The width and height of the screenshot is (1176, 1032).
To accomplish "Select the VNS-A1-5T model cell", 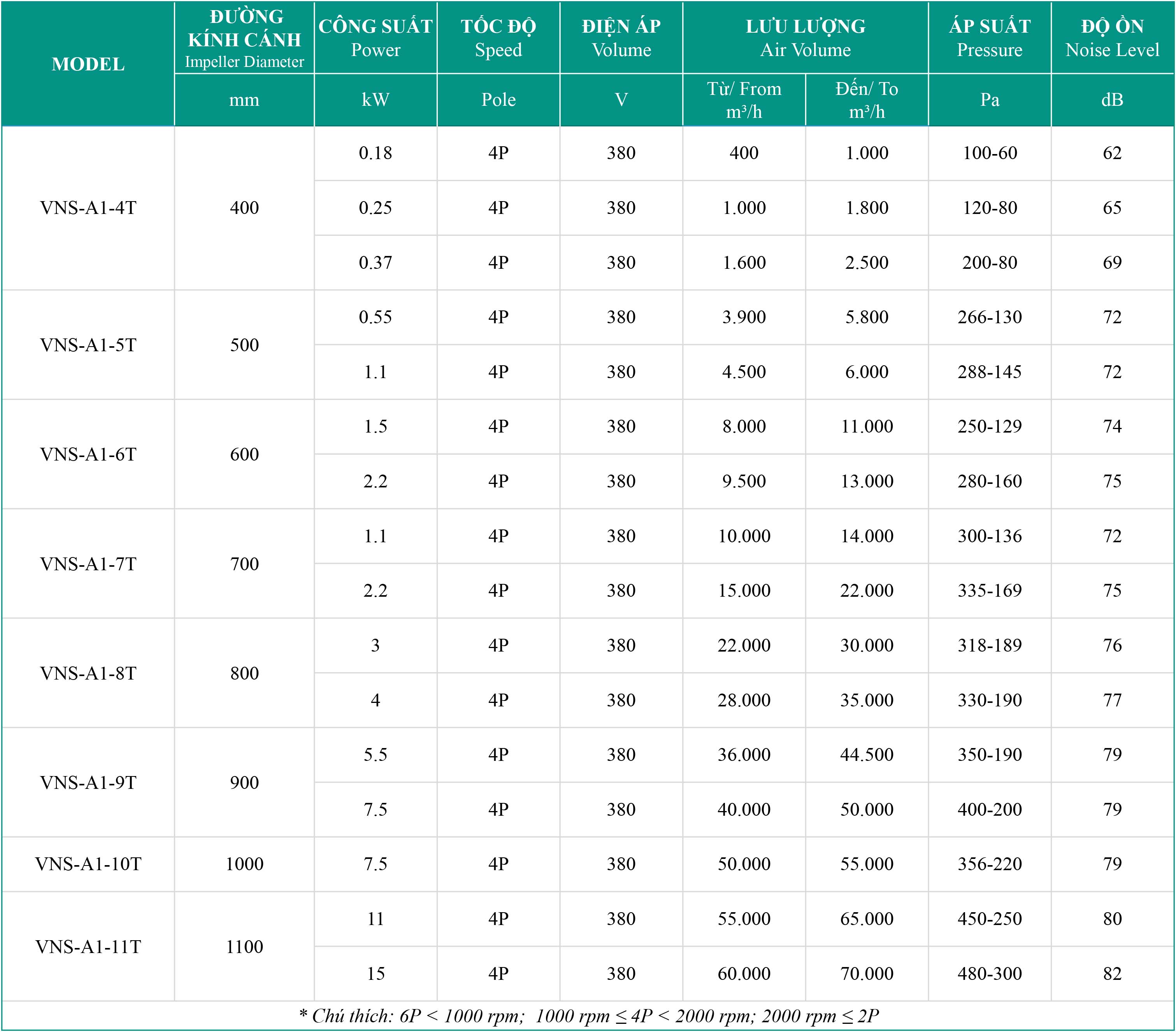I will point(88,345).
